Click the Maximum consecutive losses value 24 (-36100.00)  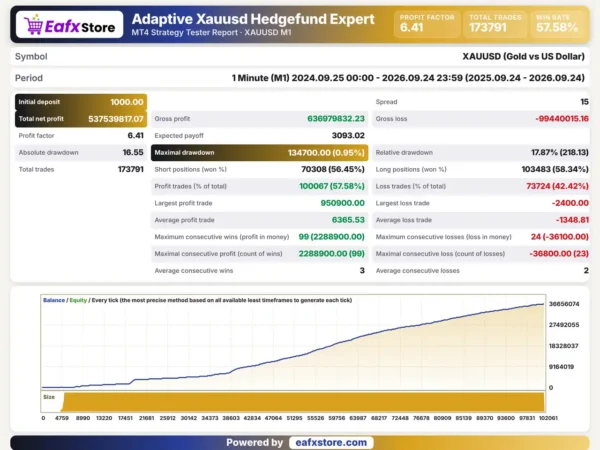[x=560, y=237]
